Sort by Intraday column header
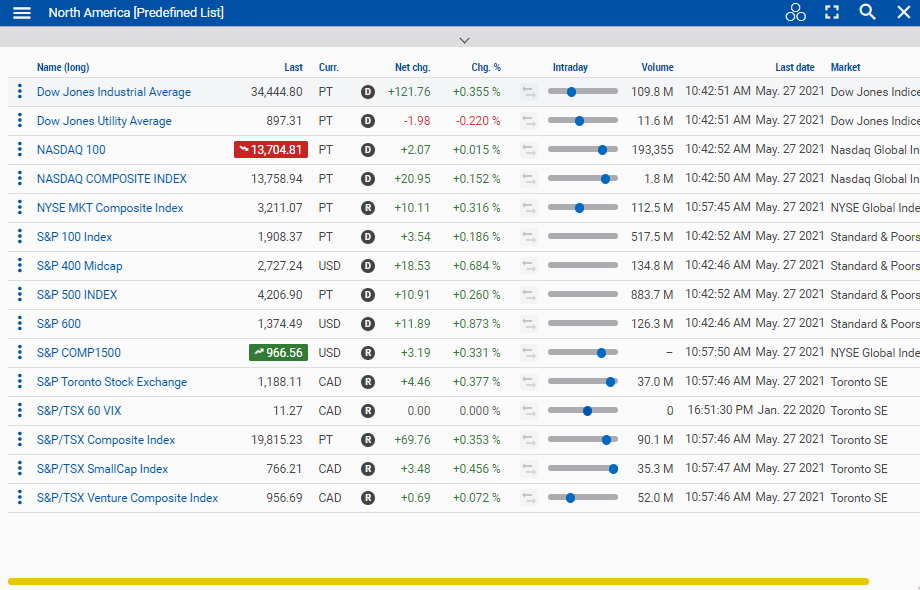The height and width of the screenshot is (590, 920). (x=570, y=67)
